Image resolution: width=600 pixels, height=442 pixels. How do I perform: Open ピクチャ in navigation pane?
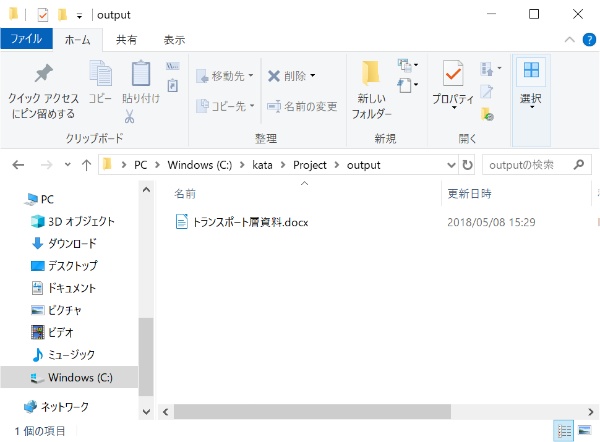click(x=56, y=310)
